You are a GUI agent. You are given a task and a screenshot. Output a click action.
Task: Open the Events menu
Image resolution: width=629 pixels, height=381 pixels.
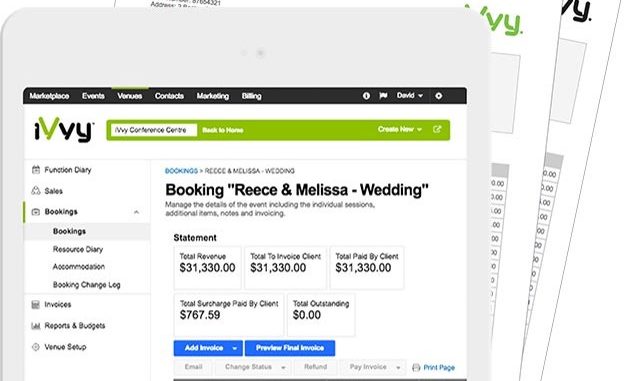pos(93,96)
